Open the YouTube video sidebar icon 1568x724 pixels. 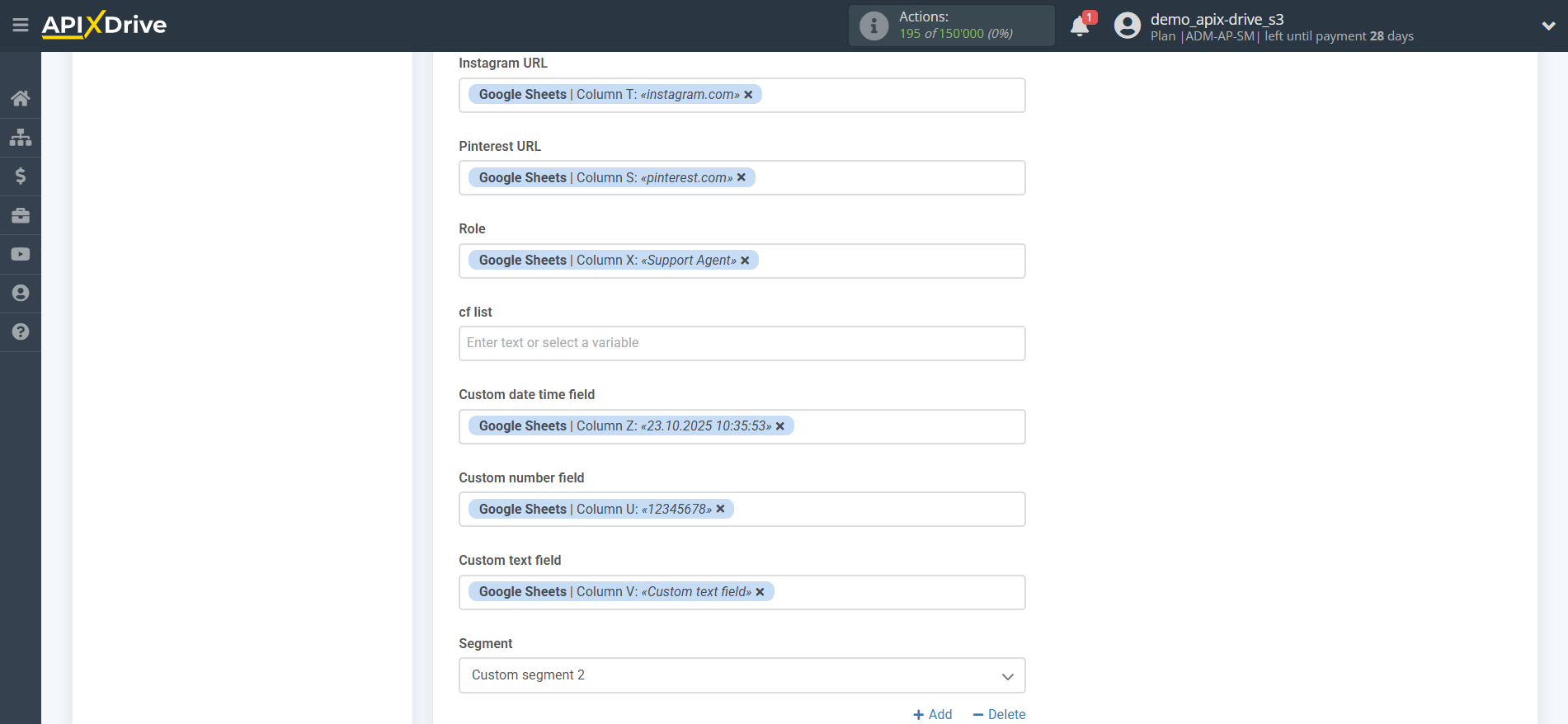pos(21,254)
